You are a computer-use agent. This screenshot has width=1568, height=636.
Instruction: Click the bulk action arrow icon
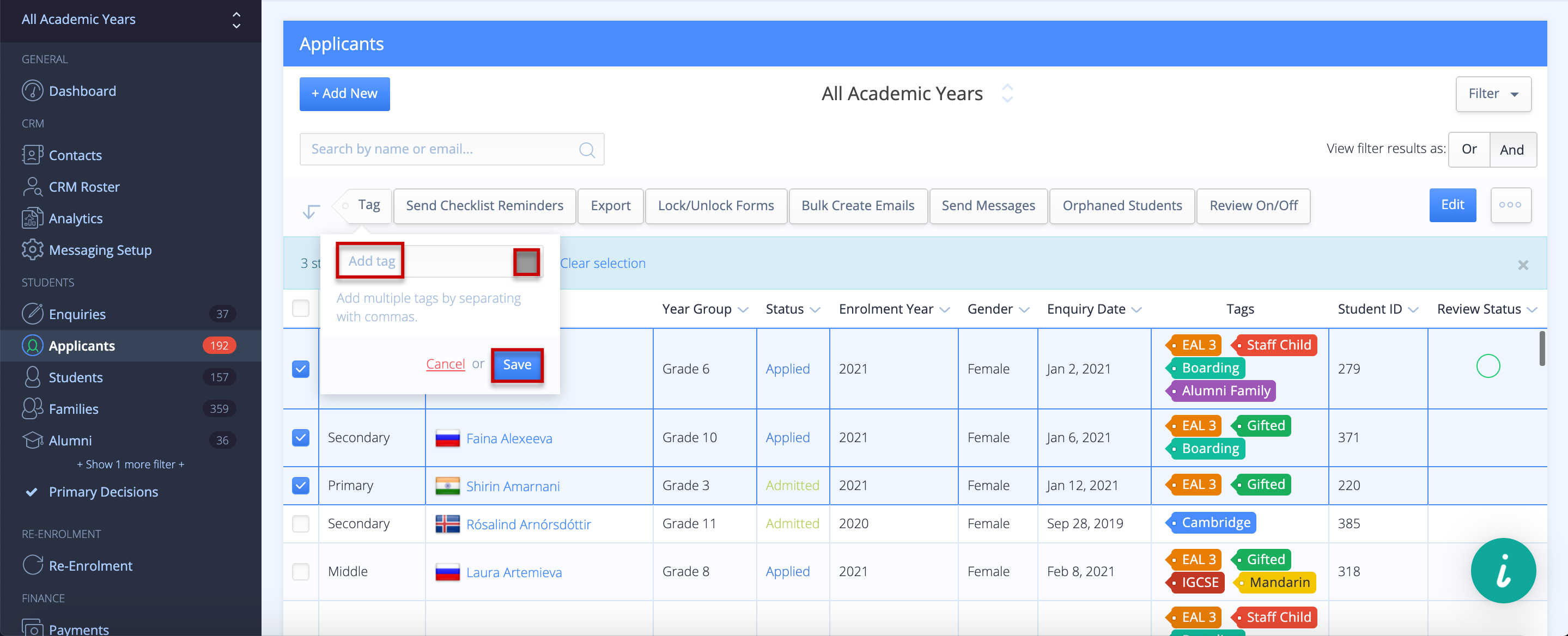pos(311,211)
